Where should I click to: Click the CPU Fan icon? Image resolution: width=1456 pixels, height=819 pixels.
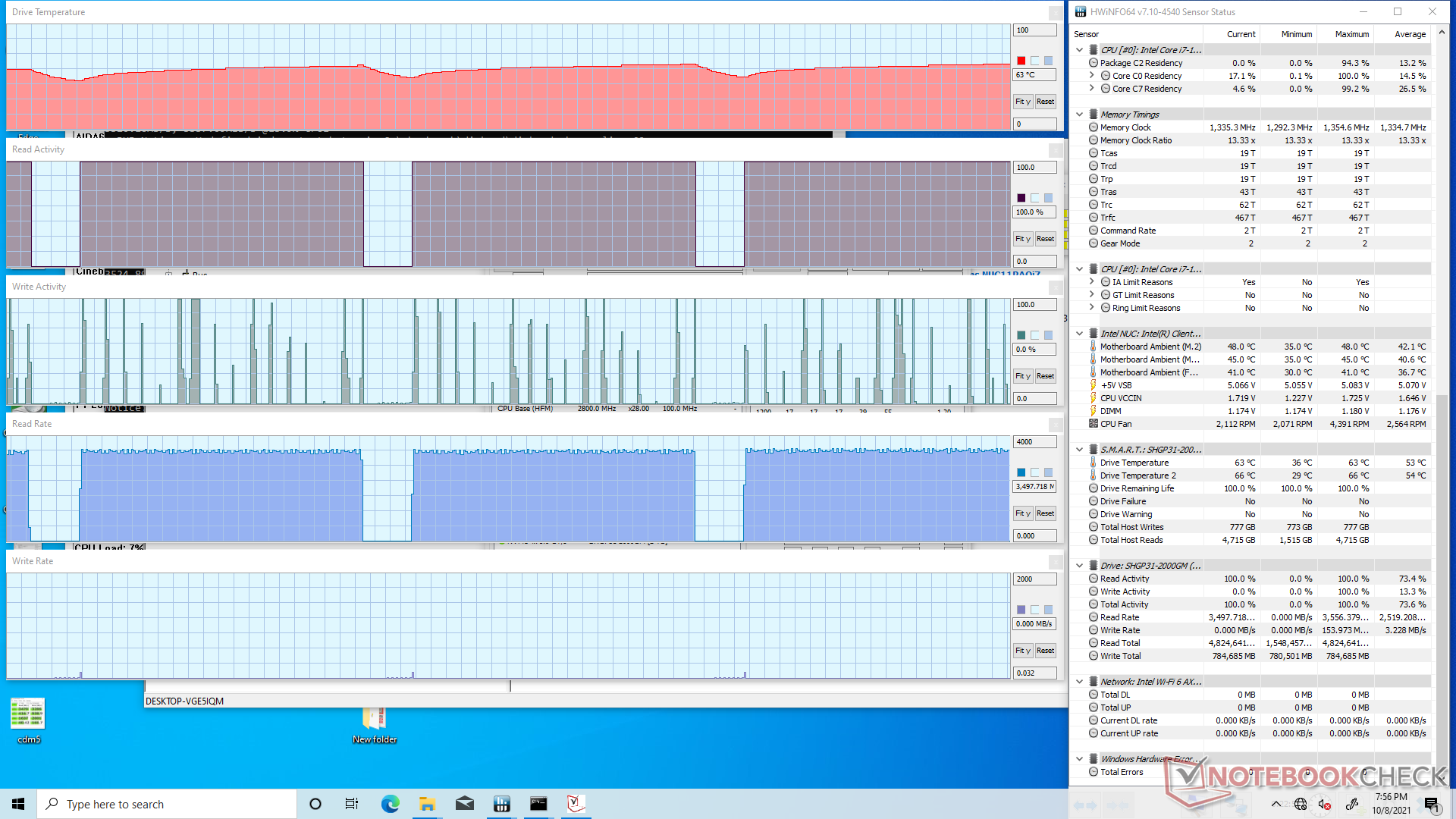[x=1094, y=424]
